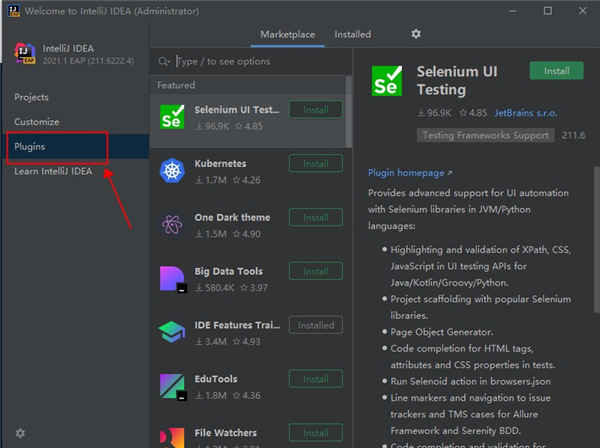The height and width of the screenshot is (448, 600).
Task: Click the Big Data Tools icon
Action: point(173,279)
